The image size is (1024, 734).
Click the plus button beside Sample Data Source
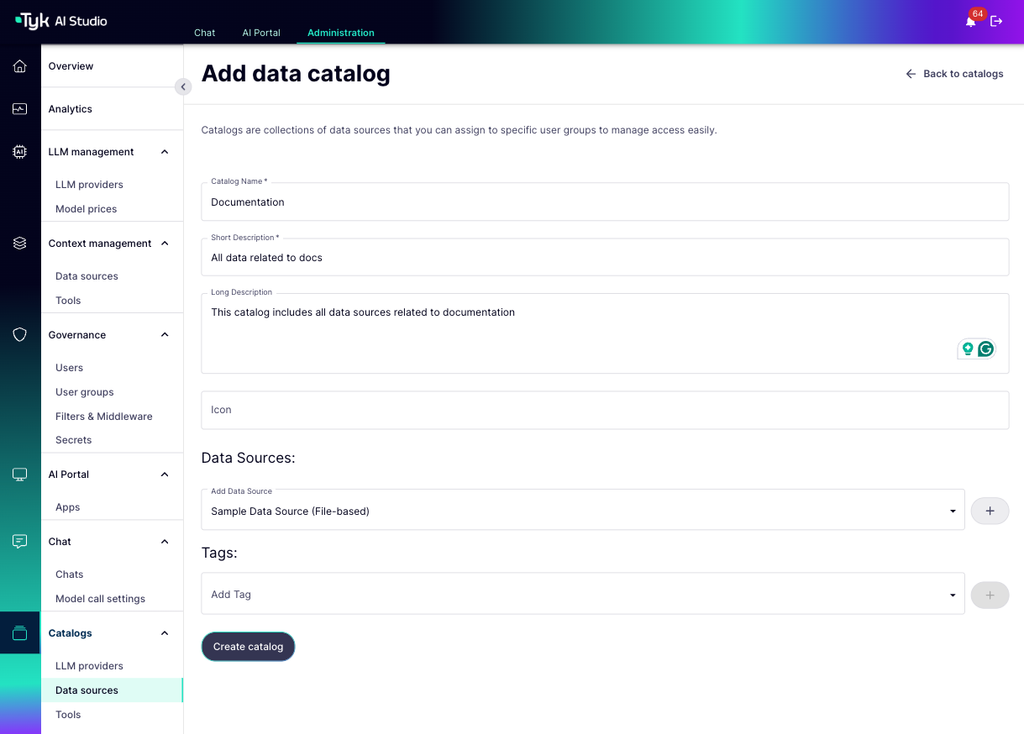(989, 510)
